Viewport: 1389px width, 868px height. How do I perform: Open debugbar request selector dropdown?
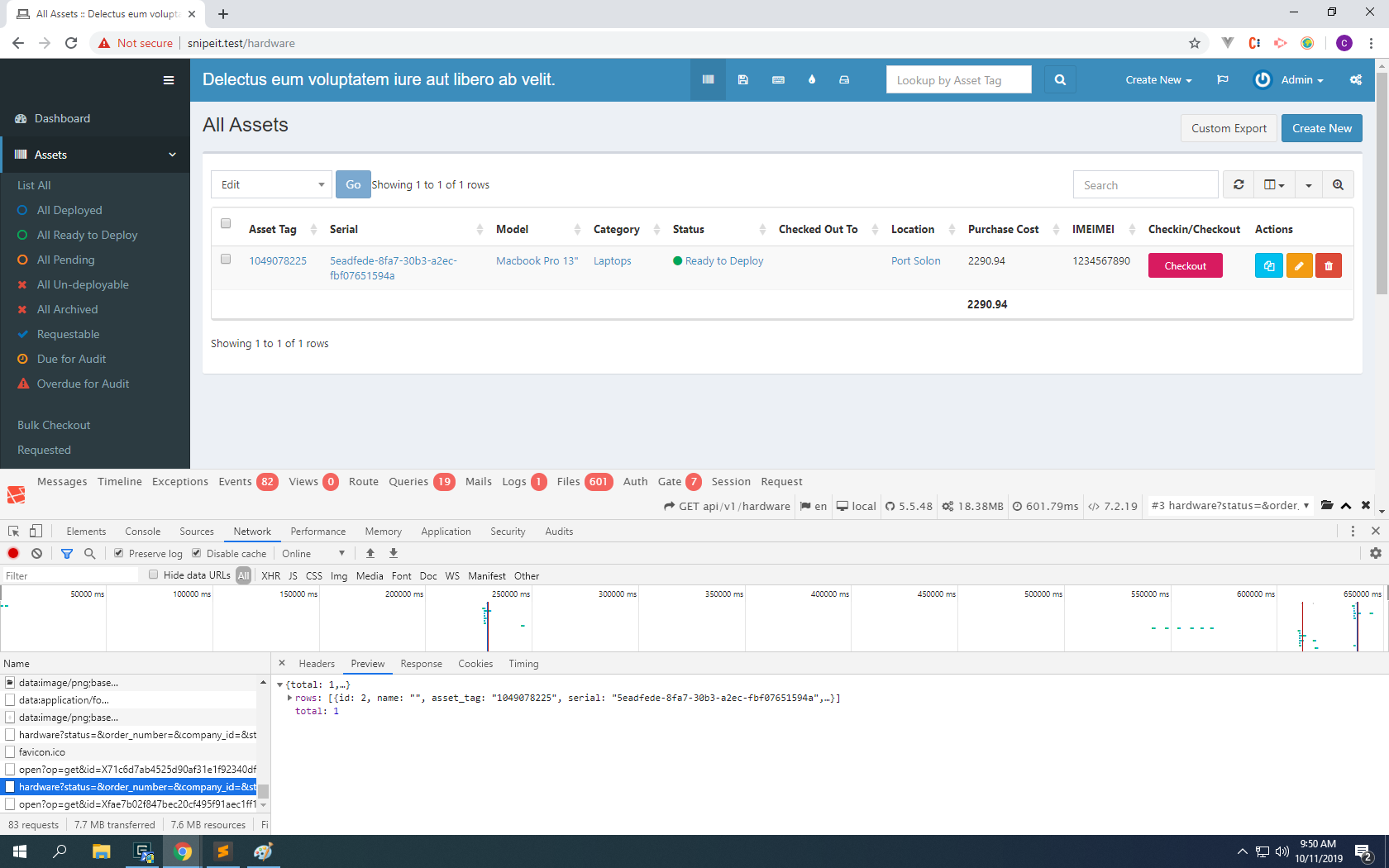pyautogui.click(x=1230, y=505)
